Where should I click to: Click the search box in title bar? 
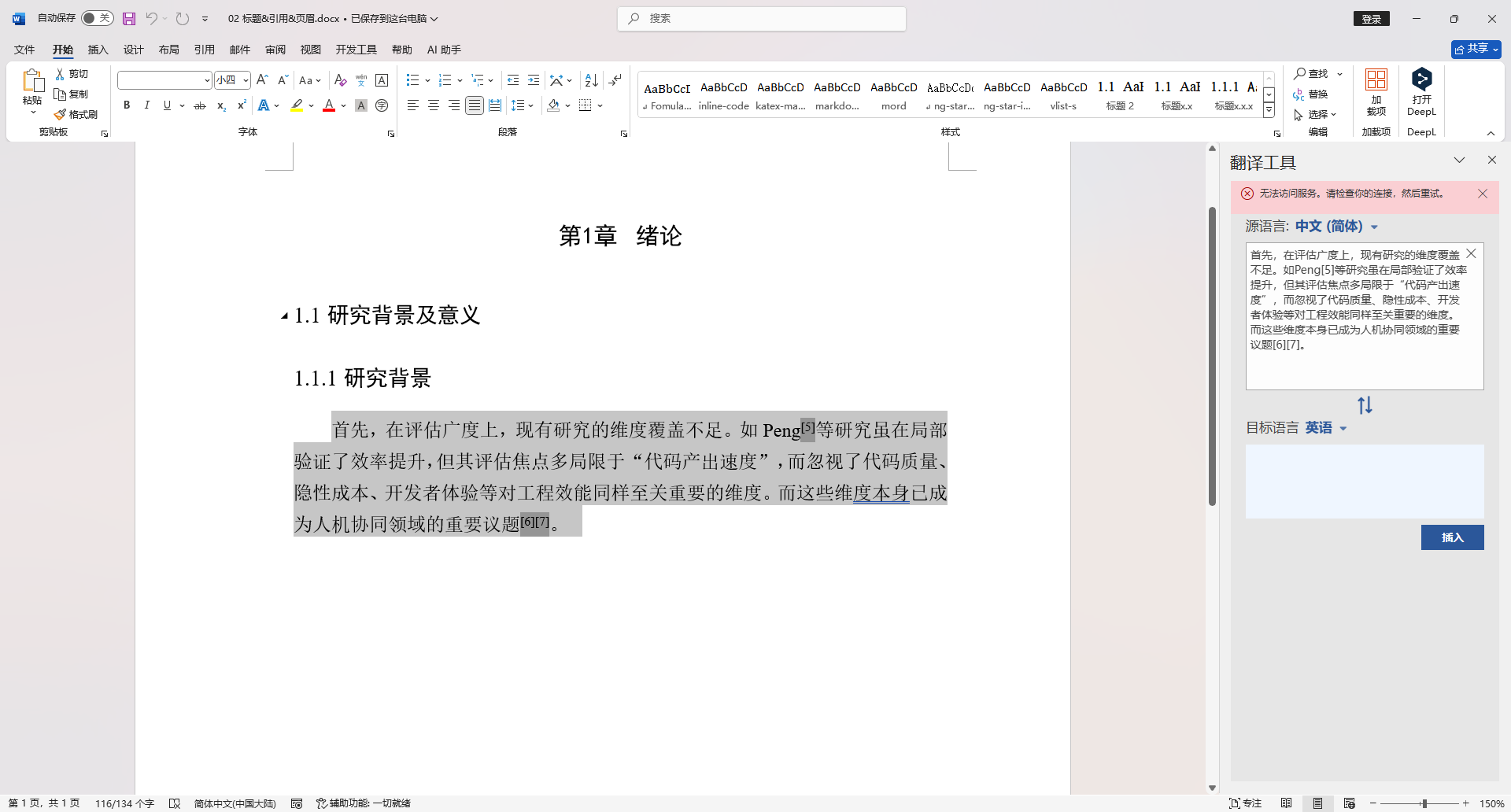point(762,18)
